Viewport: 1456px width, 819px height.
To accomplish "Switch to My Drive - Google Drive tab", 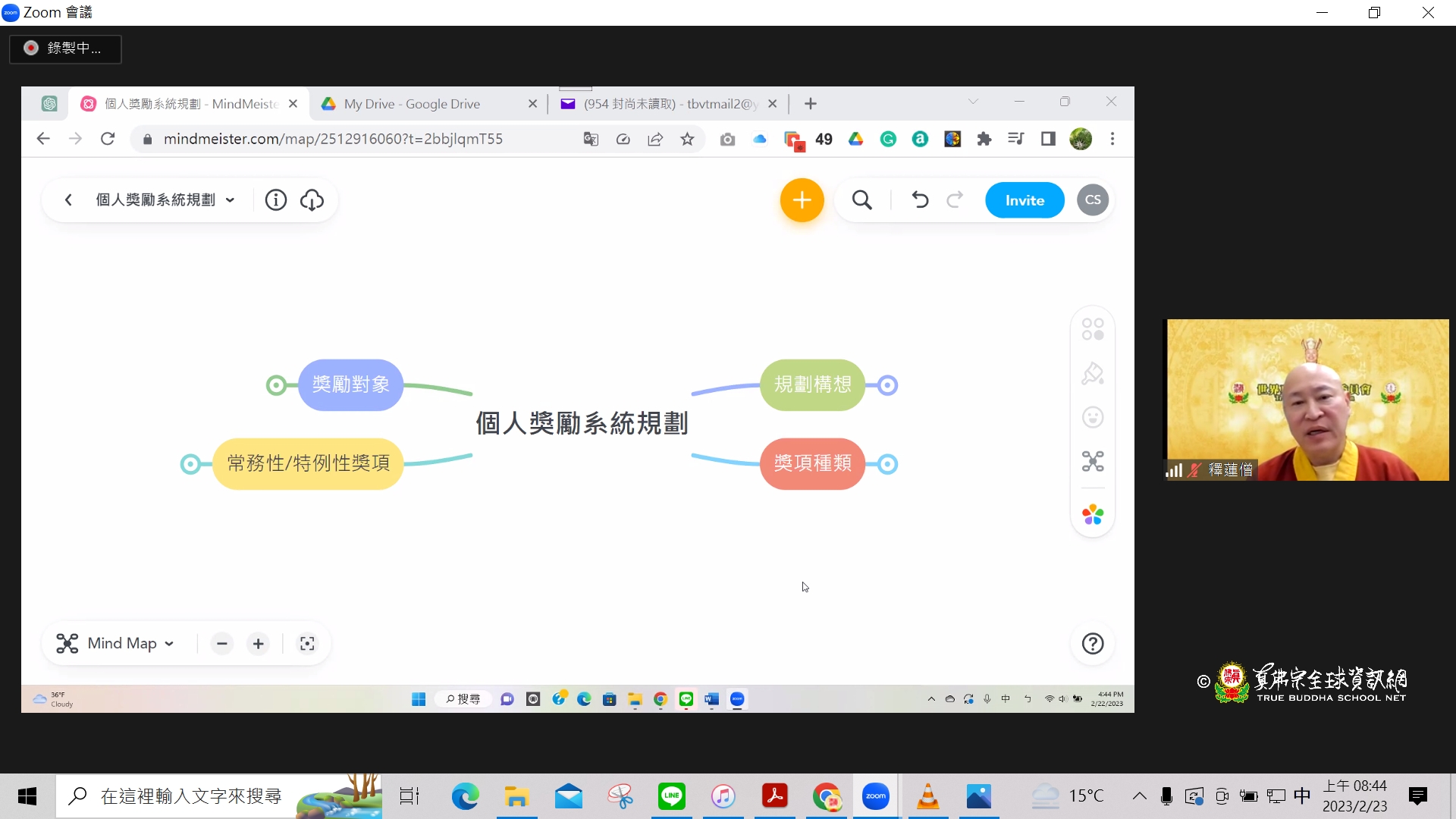I will [x=412, y=104].
